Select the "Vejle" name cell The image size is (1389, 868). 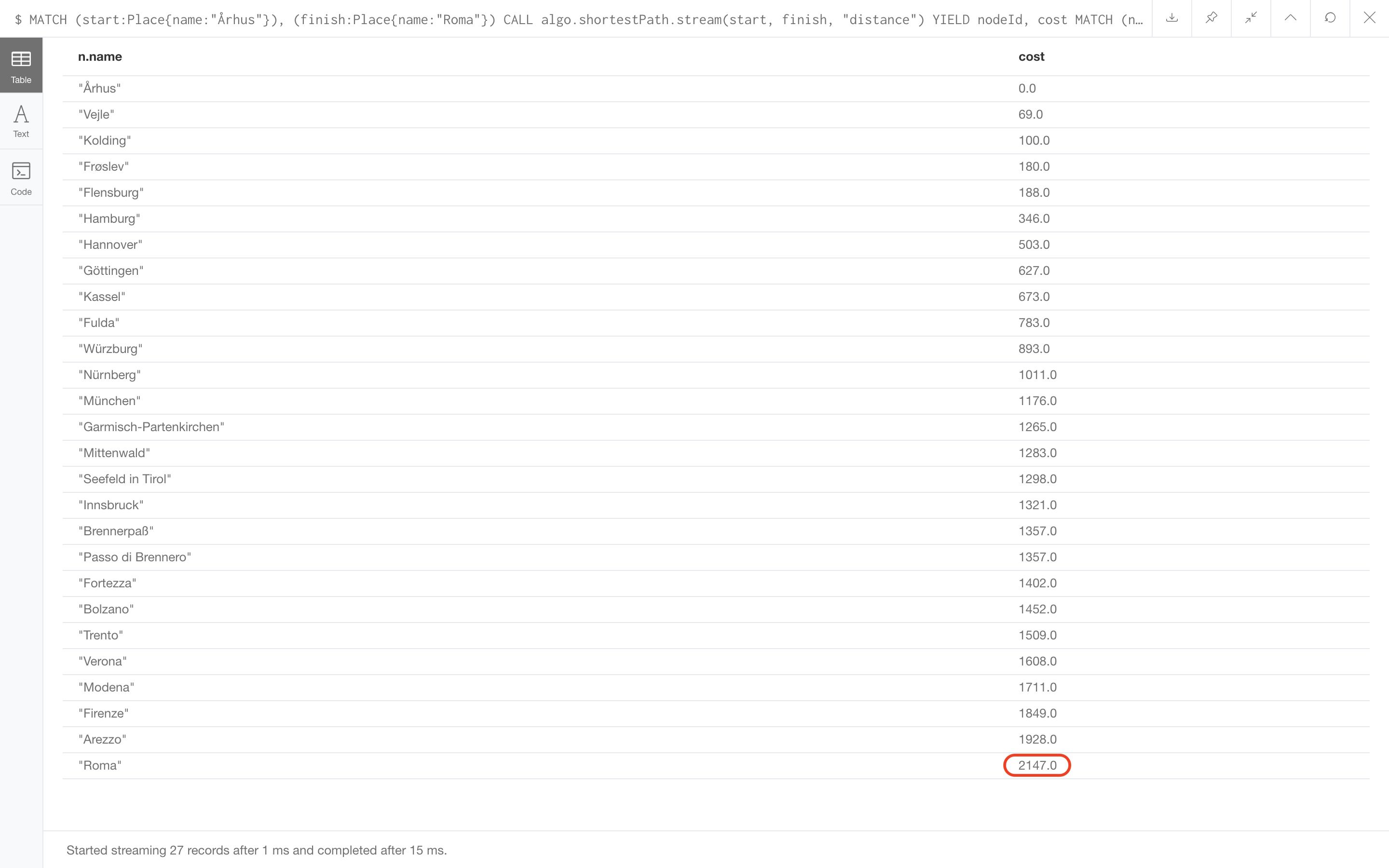tap(96, 114)
